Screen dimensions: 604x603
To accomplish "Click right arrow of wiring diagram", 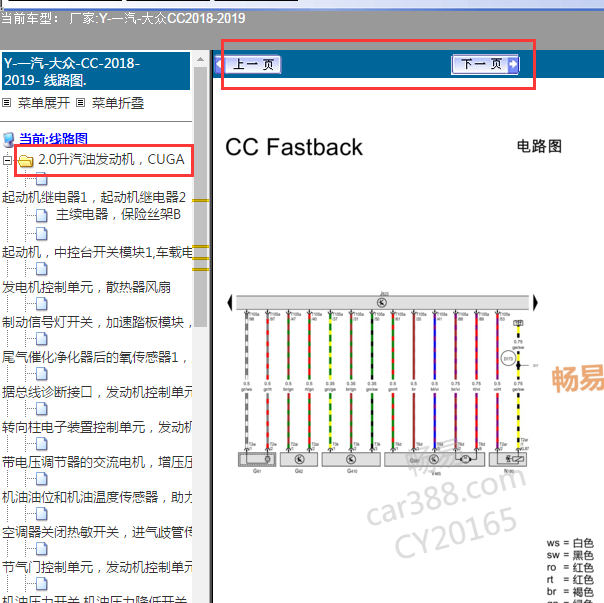I will [535, 302].
